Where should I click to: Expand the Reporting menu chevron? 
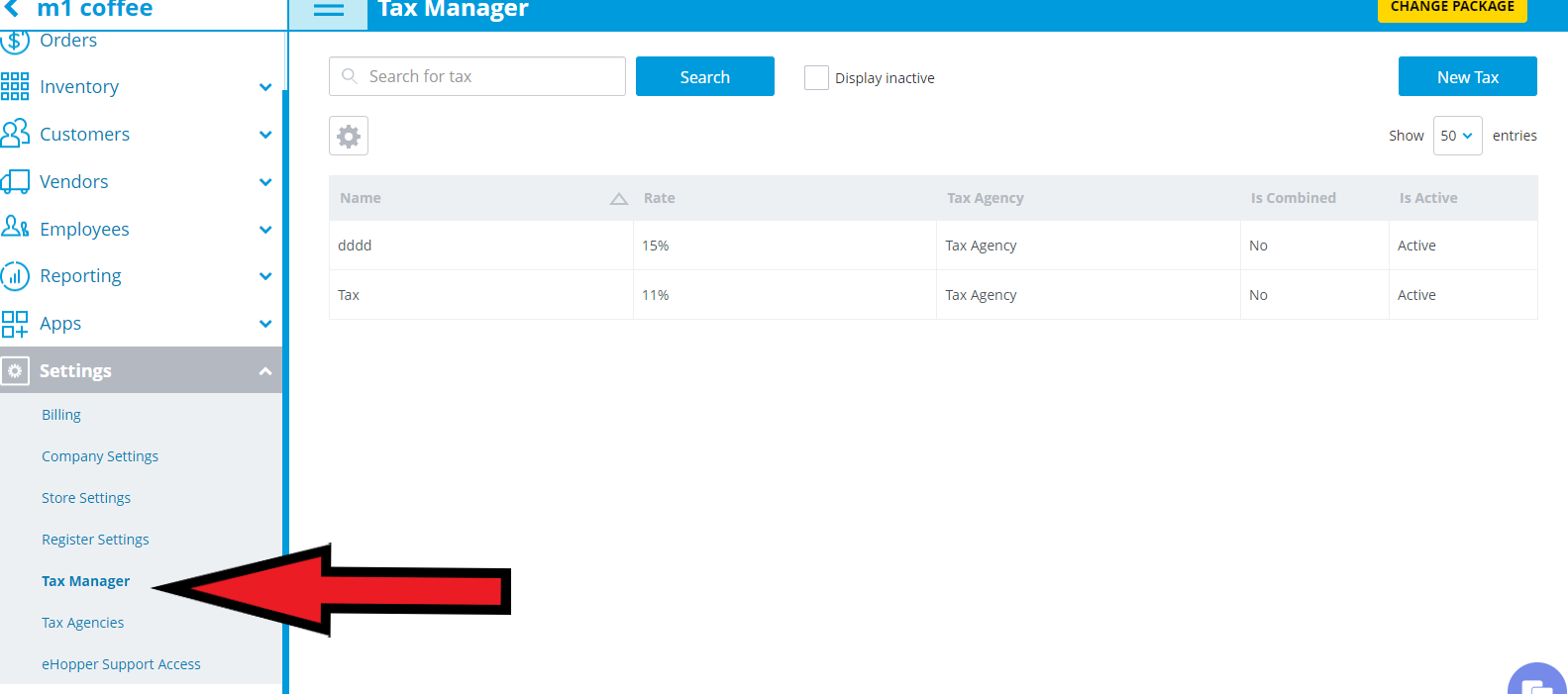(265, 276)
